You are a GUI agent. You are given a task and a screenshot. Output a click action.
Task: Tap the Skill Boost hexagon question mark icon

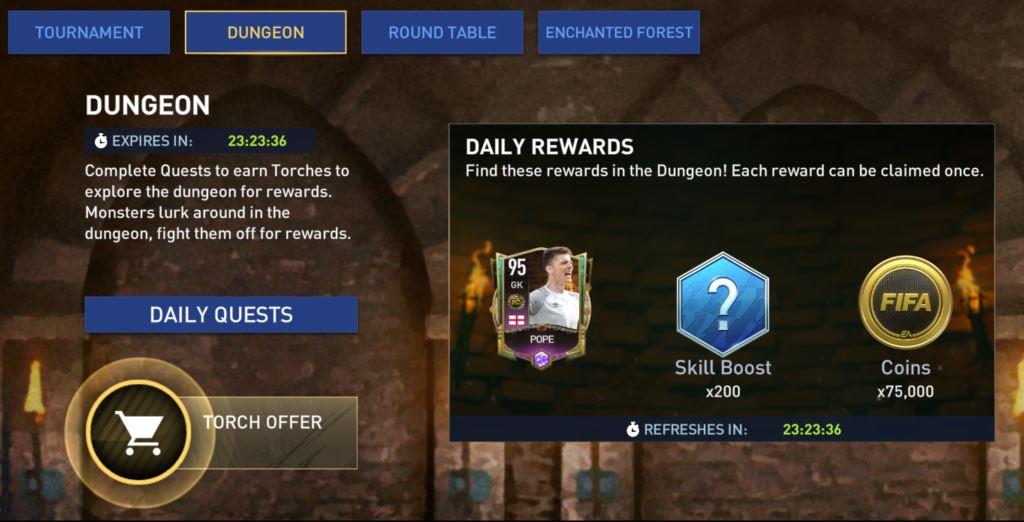click(723, 304)
